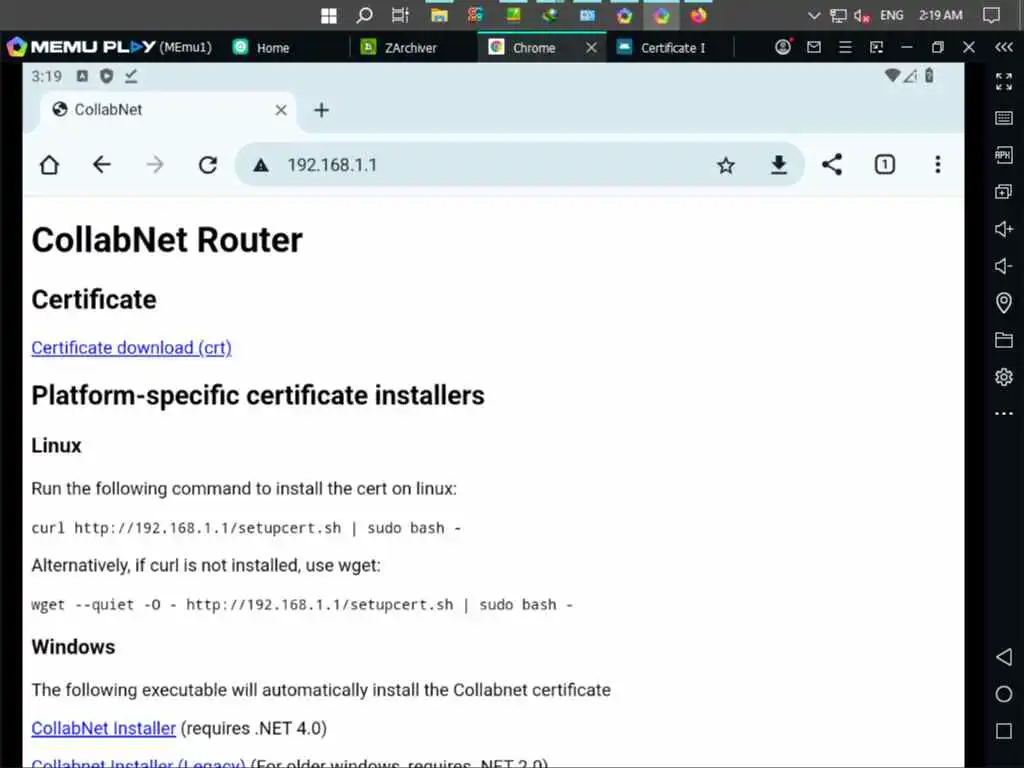This screenshot has width=1024, height=768.
Task: Share the page via share icon
Action: 831,165
